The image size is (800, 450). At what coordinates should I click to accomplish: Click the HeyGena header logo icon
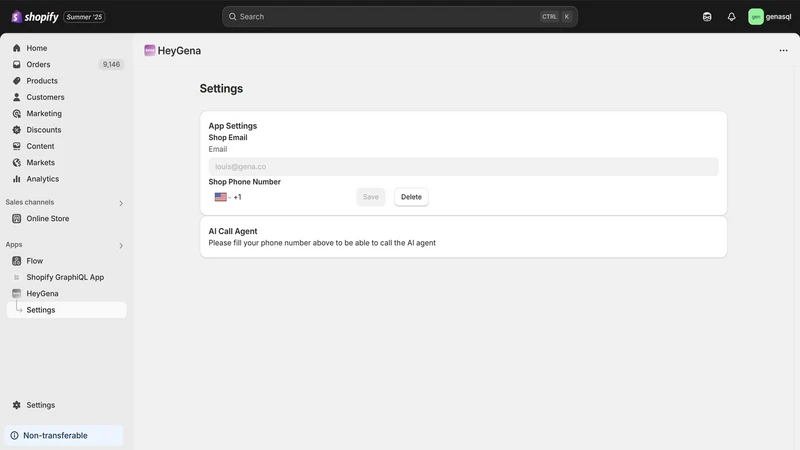pyautogui.click(x=149, y=50)
